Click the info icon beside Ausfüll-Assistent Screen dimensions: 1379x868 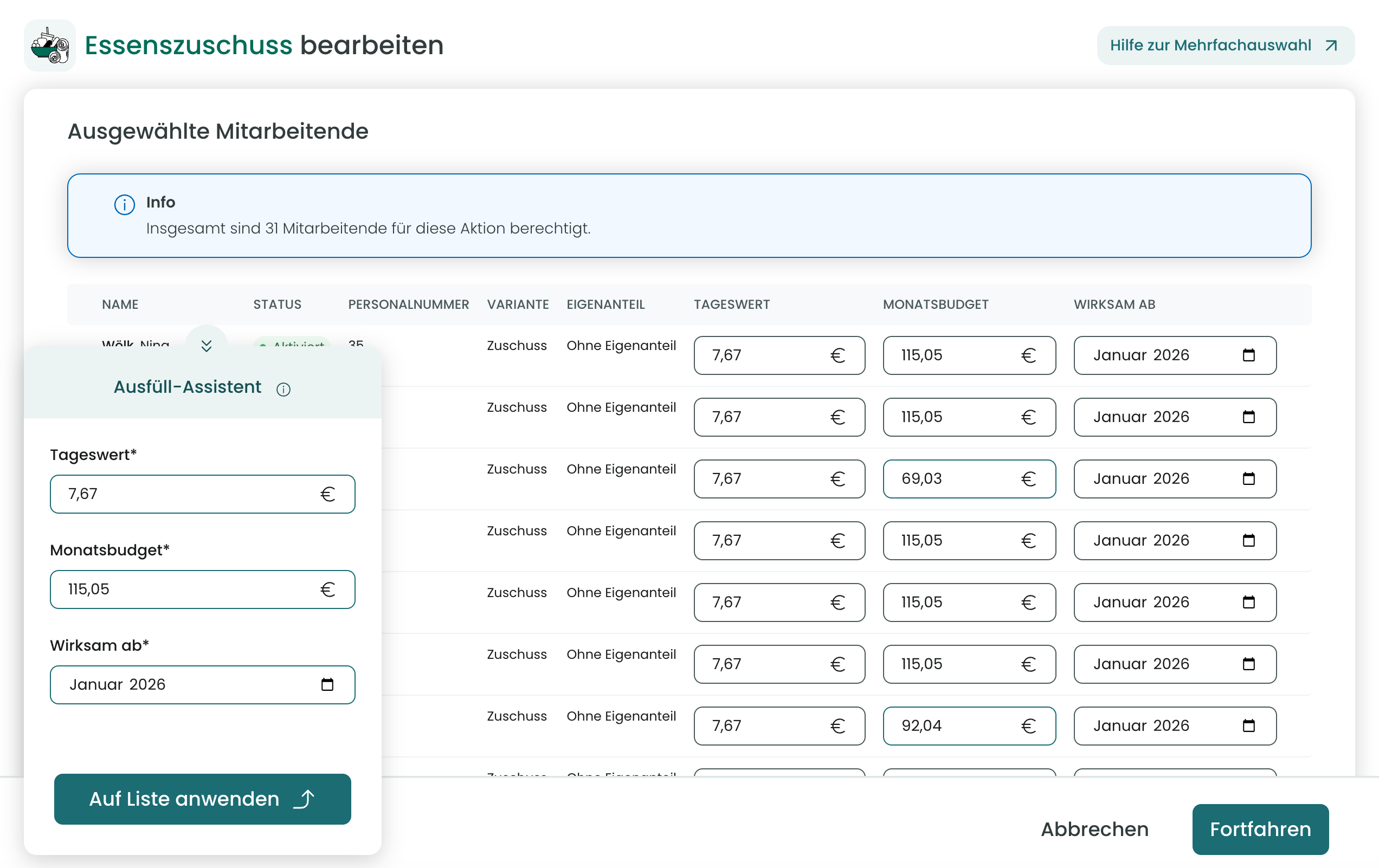coord(283,390)
